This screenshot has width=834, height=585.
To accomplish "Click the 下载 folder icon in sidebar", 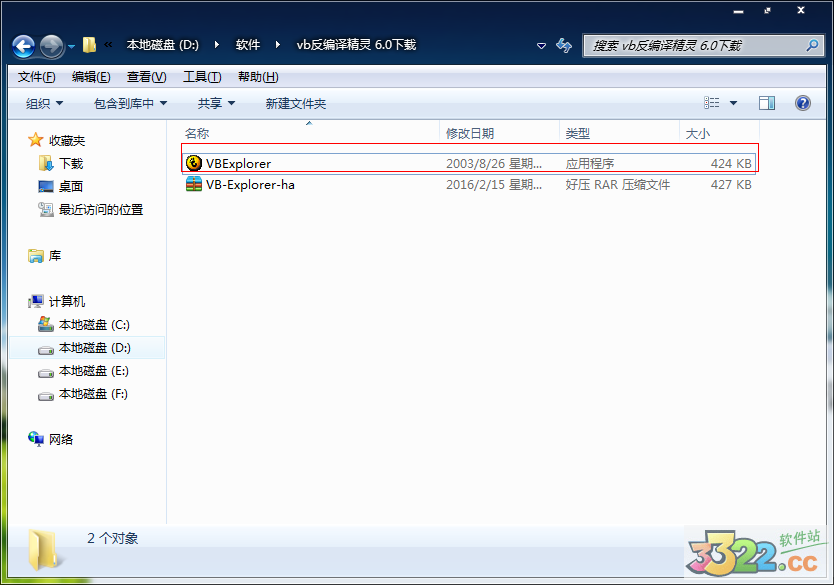I will pos(46,163).
